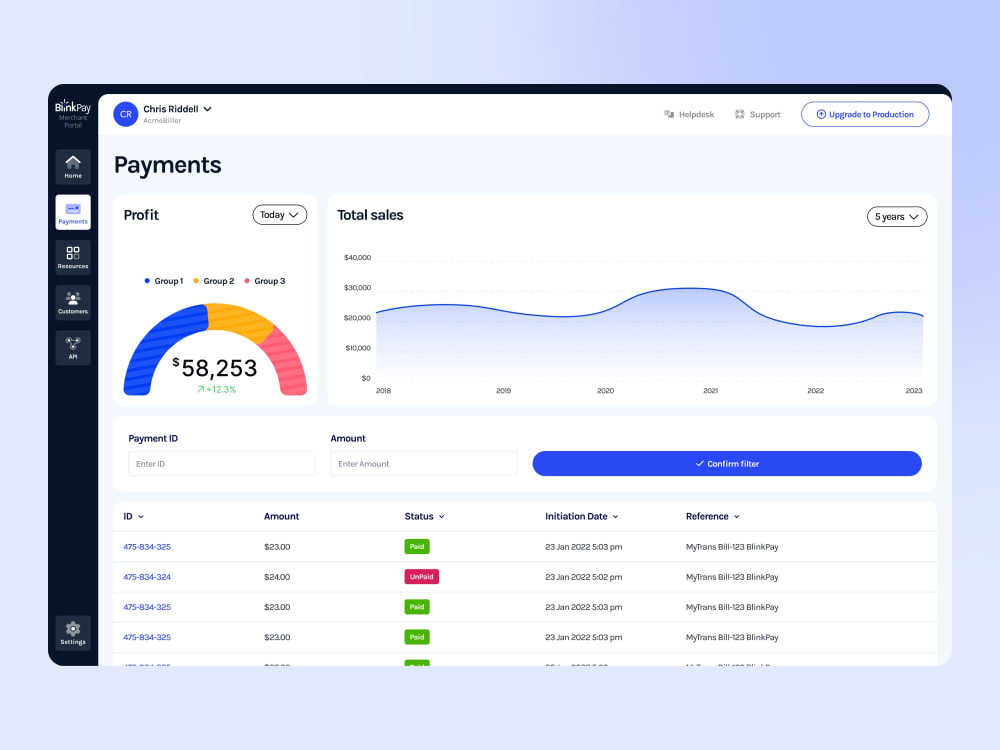
Task: Open the Reference column sort chevron
Action: pyautogui.click(x=737, y=517)
